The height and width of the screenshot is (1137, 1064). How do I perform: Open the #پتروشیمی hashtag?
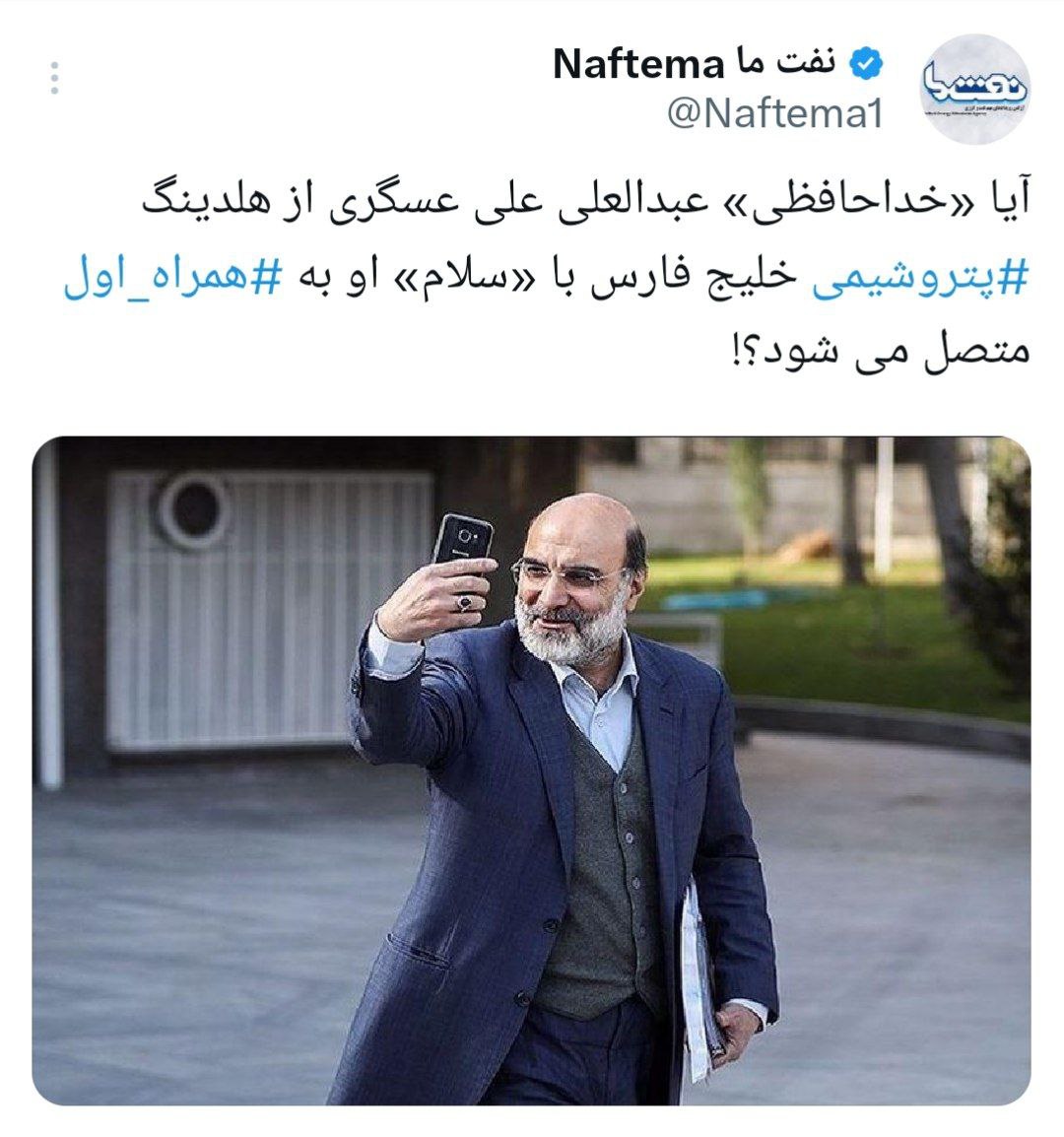click(919, 277)
